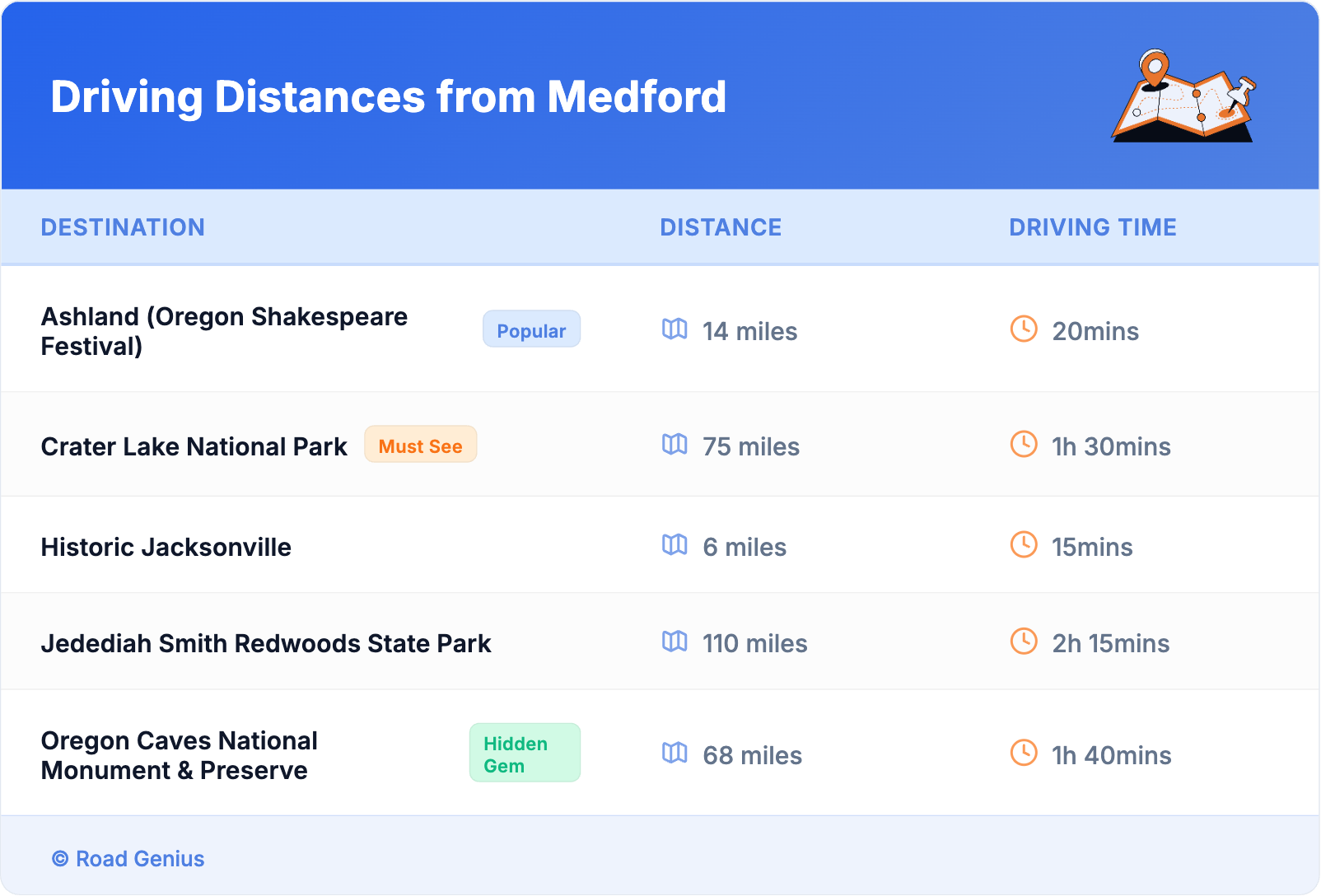Click the map illustration with location pin

coord(1183,96)
